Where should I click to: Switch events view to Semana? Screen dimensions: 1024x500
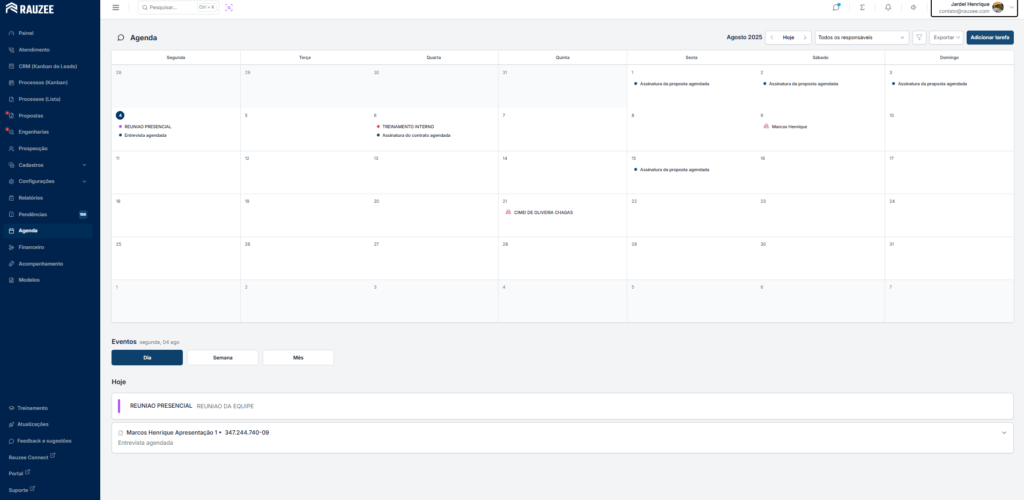[x=222, y=357]
